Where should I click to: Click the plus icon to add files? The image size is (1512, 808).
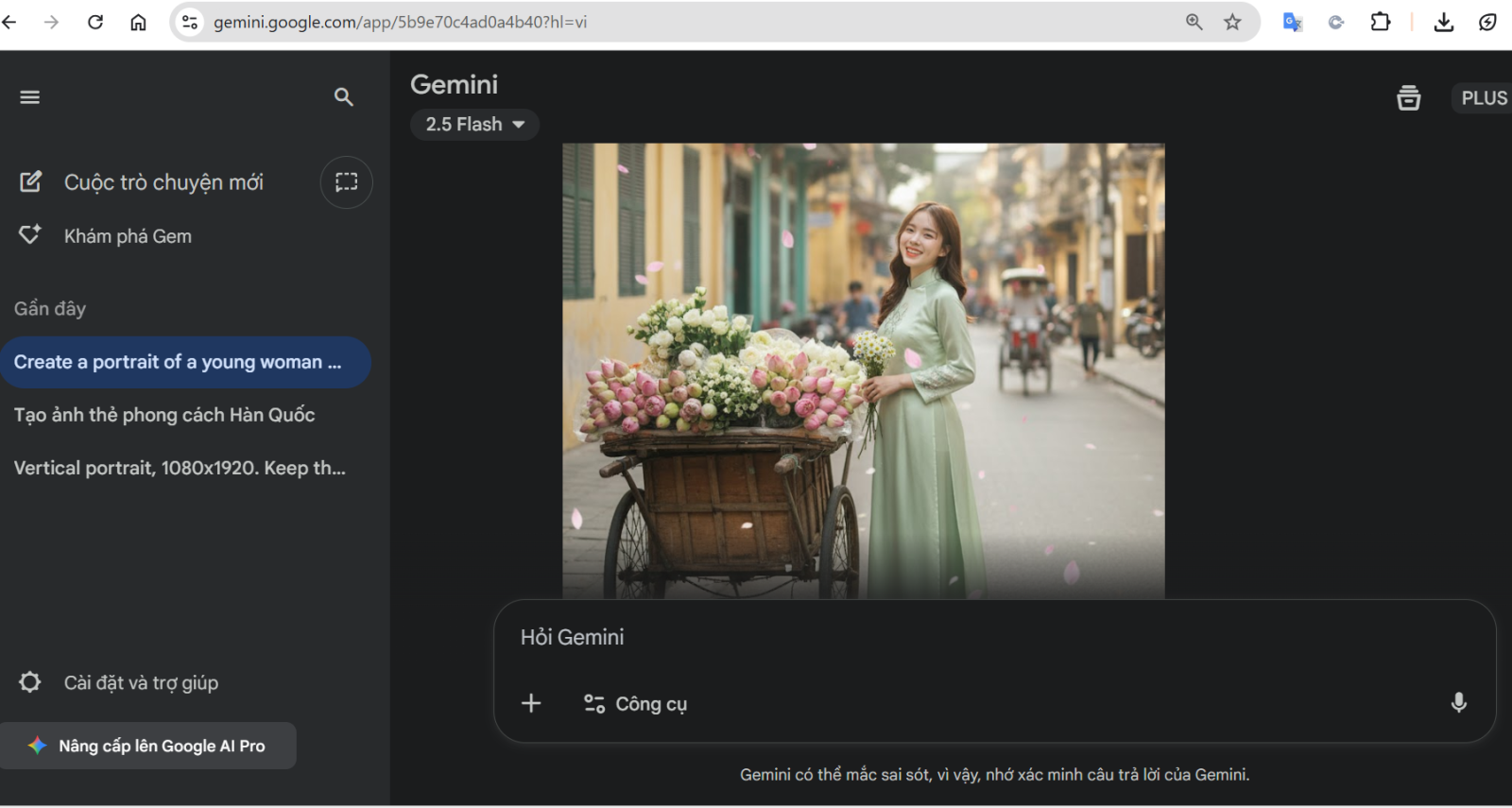(531, 703)
